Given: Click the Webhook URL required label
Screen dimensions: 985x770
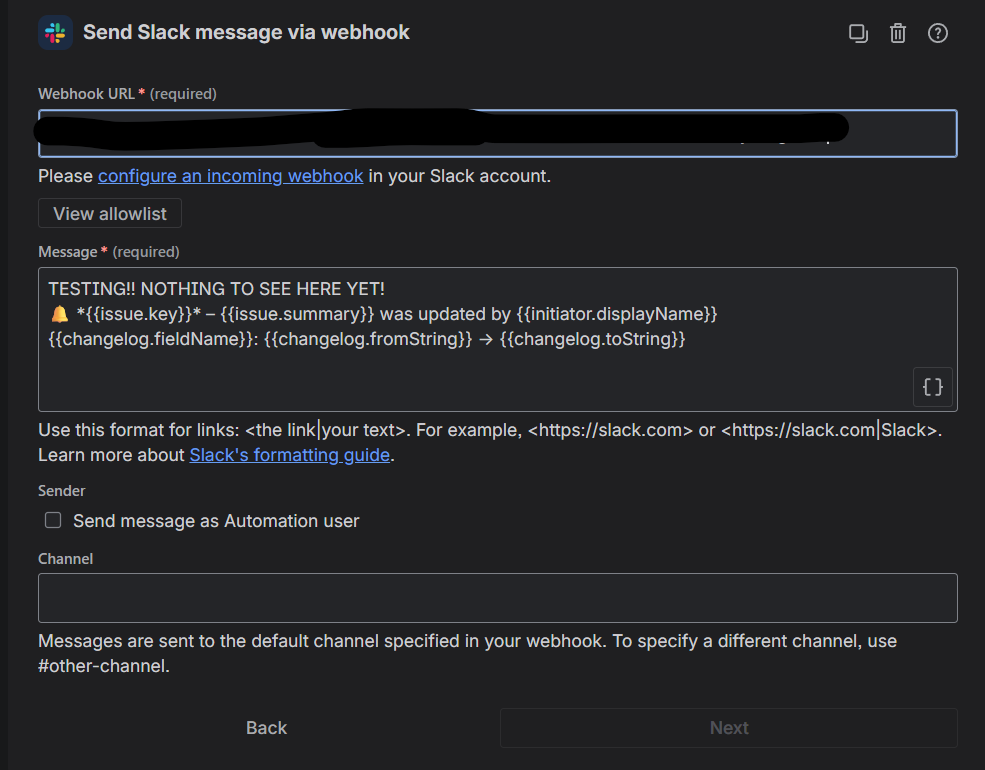Looking at the screenshot, I should pyautogui.click(x=128, y=94).
